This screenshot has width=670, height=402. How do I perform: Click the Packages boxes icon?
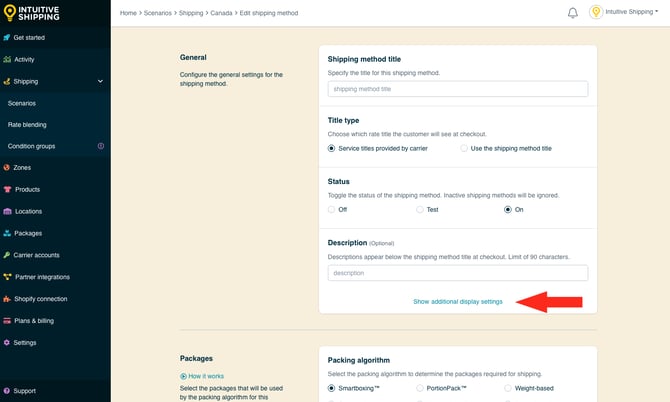coord(7,233)
